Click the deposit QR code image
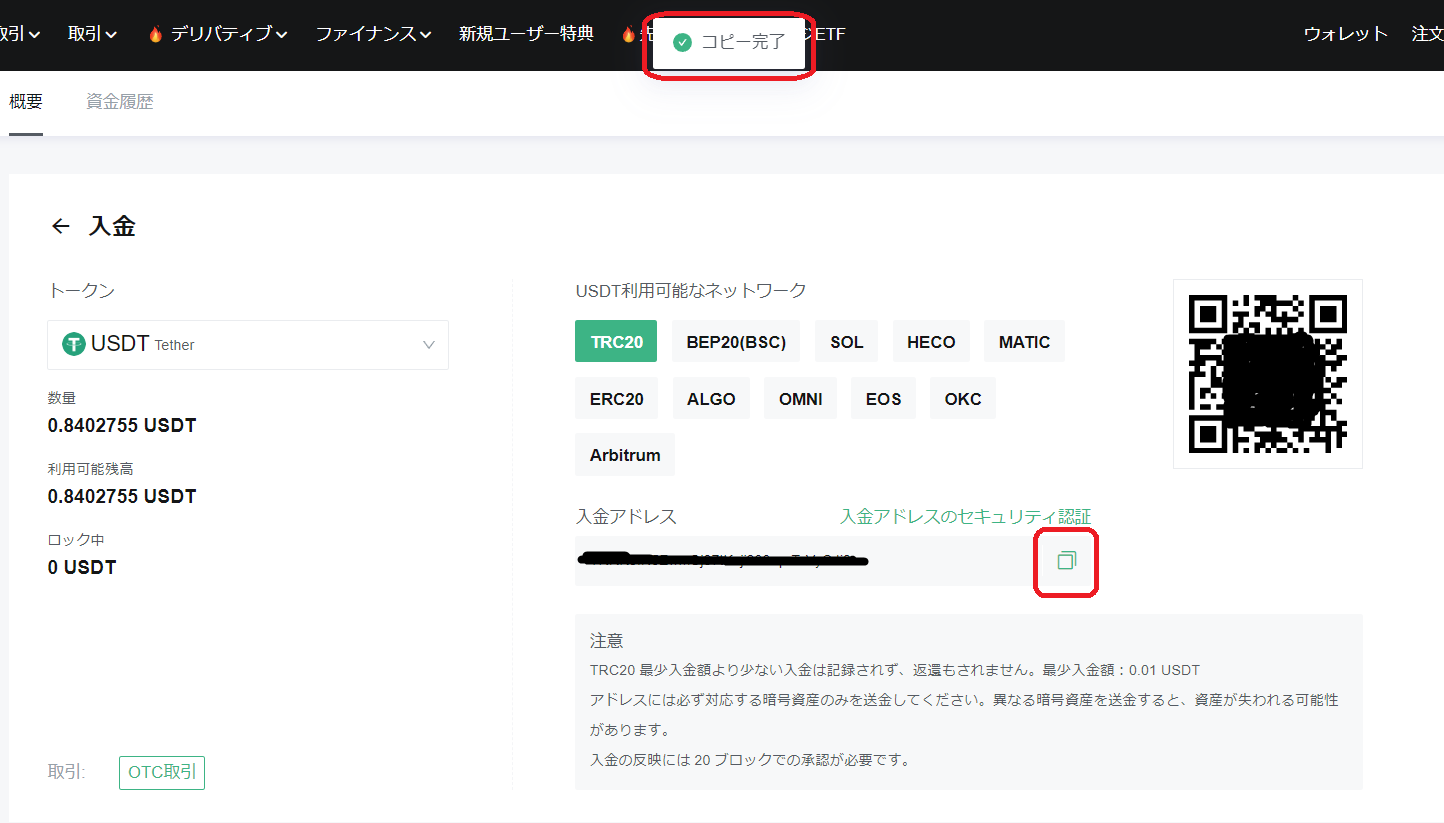This screenshot has width=1444, height=823. 1267,374
